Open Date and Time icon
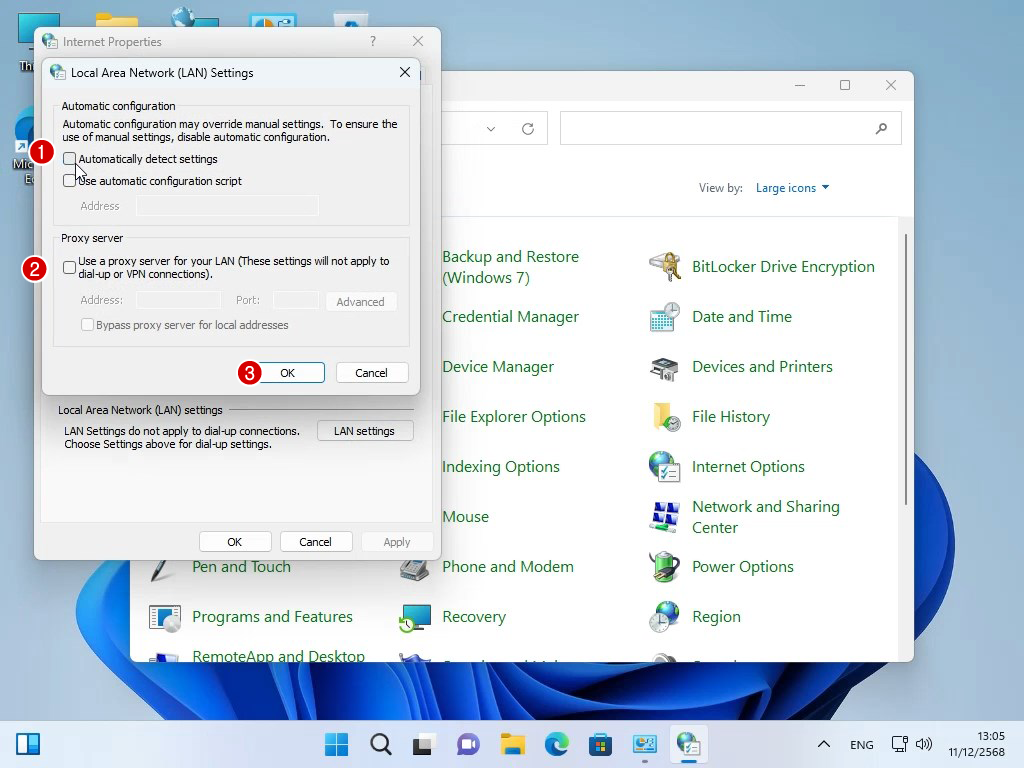The height and width of the screenshot is (768, 1024). pos(665,317)
